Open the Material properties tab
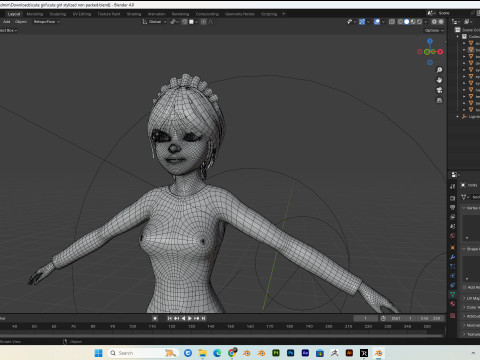 (452, 304)
